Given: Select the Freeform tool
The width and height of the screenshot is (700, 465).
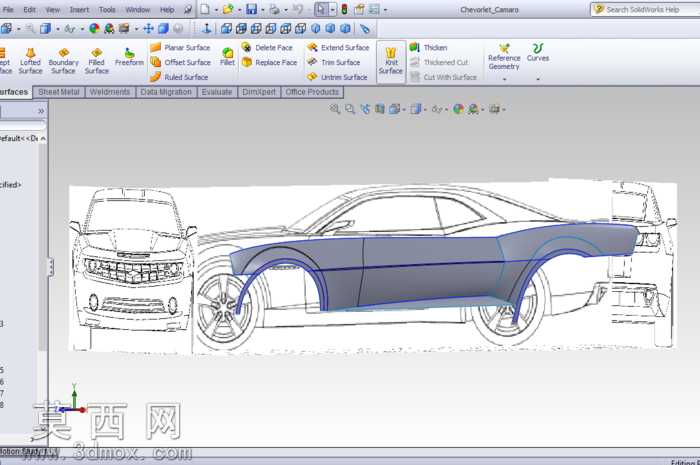Looking at the screenshot, I should point(129,57).
